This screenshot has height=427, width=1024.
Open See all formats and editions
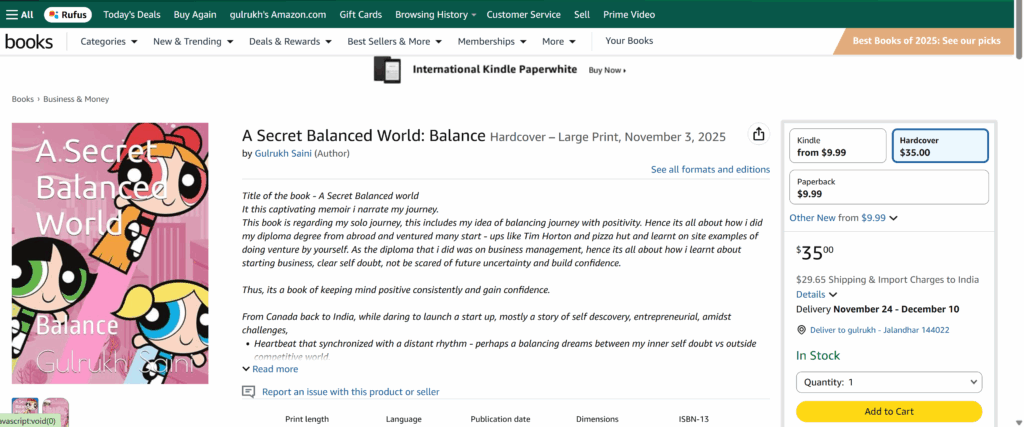710,169
